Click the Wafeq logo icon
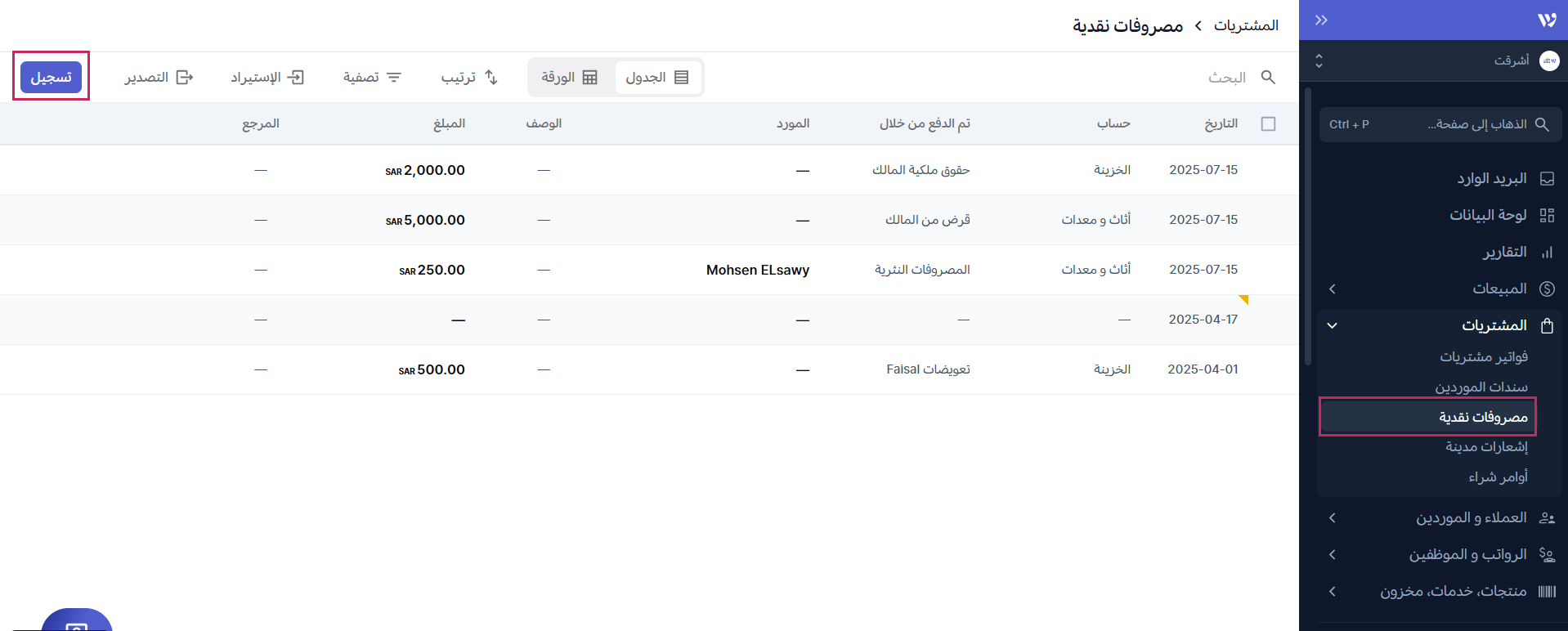Screen dimensions: 1568x631 tap(1546, 20)
